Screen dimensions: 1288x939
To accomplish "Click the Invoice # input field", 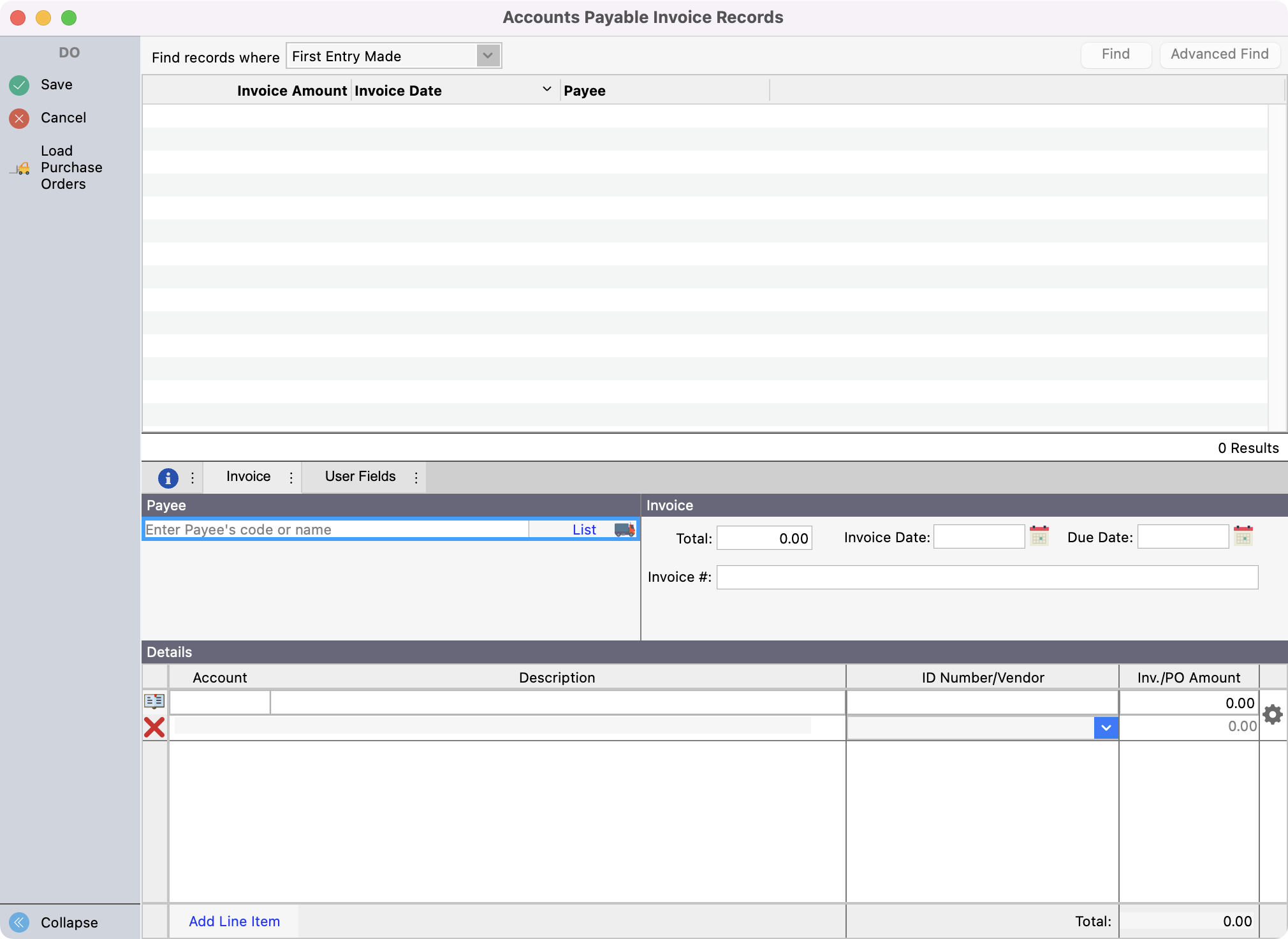I will click(x=987, y=577).
